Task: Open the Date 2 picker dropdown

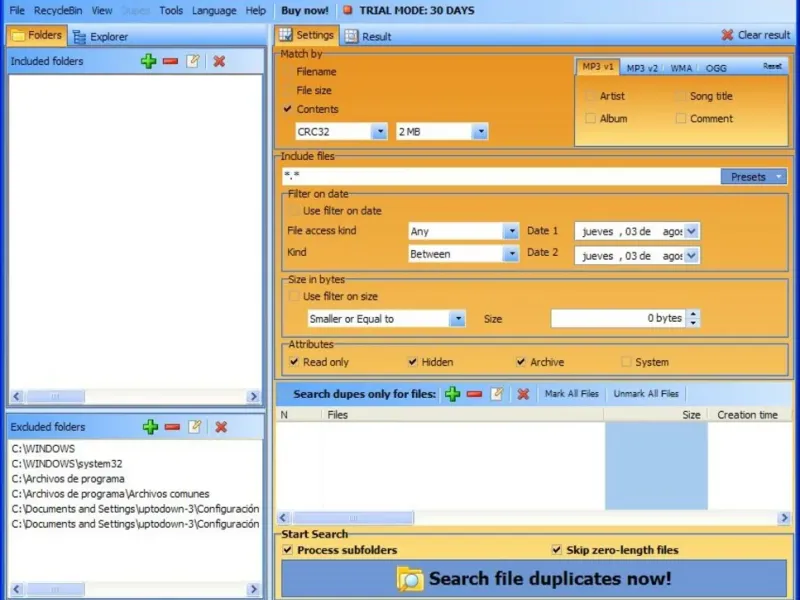Action: [691, 255]
